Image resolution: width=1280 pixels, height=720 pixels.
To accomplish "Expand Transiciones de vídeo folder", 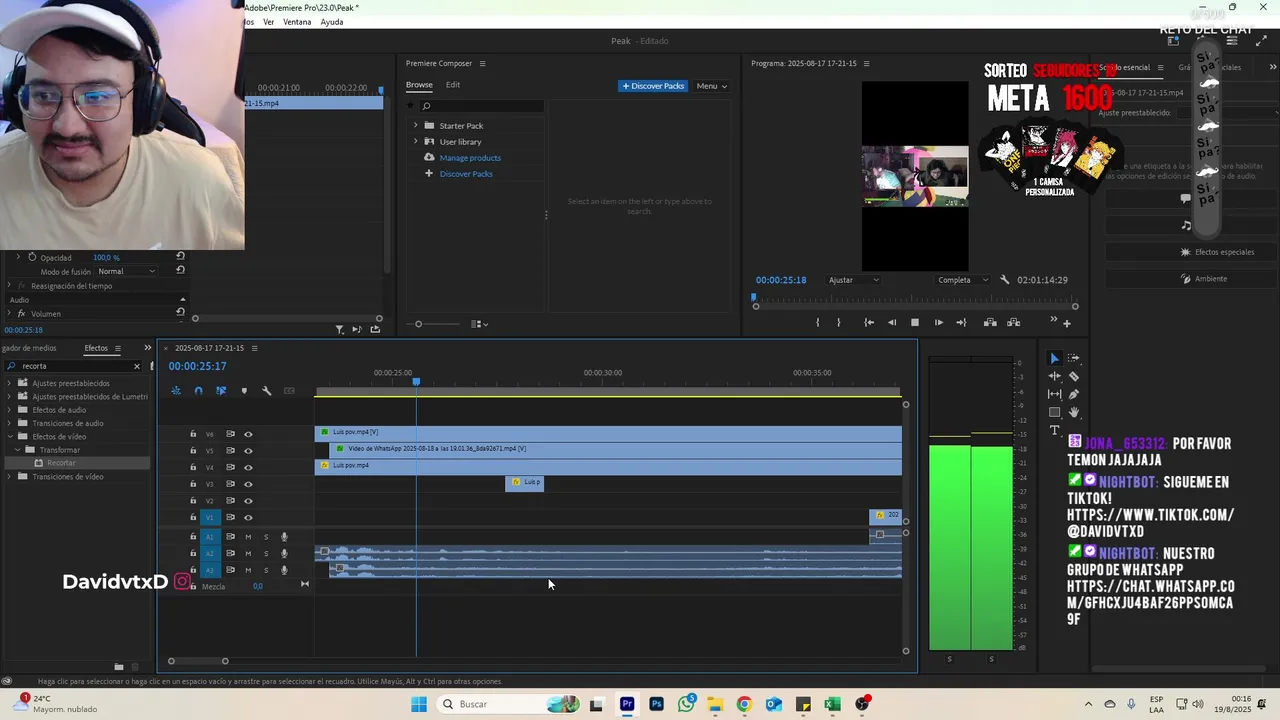I will (x=10, y=476).
